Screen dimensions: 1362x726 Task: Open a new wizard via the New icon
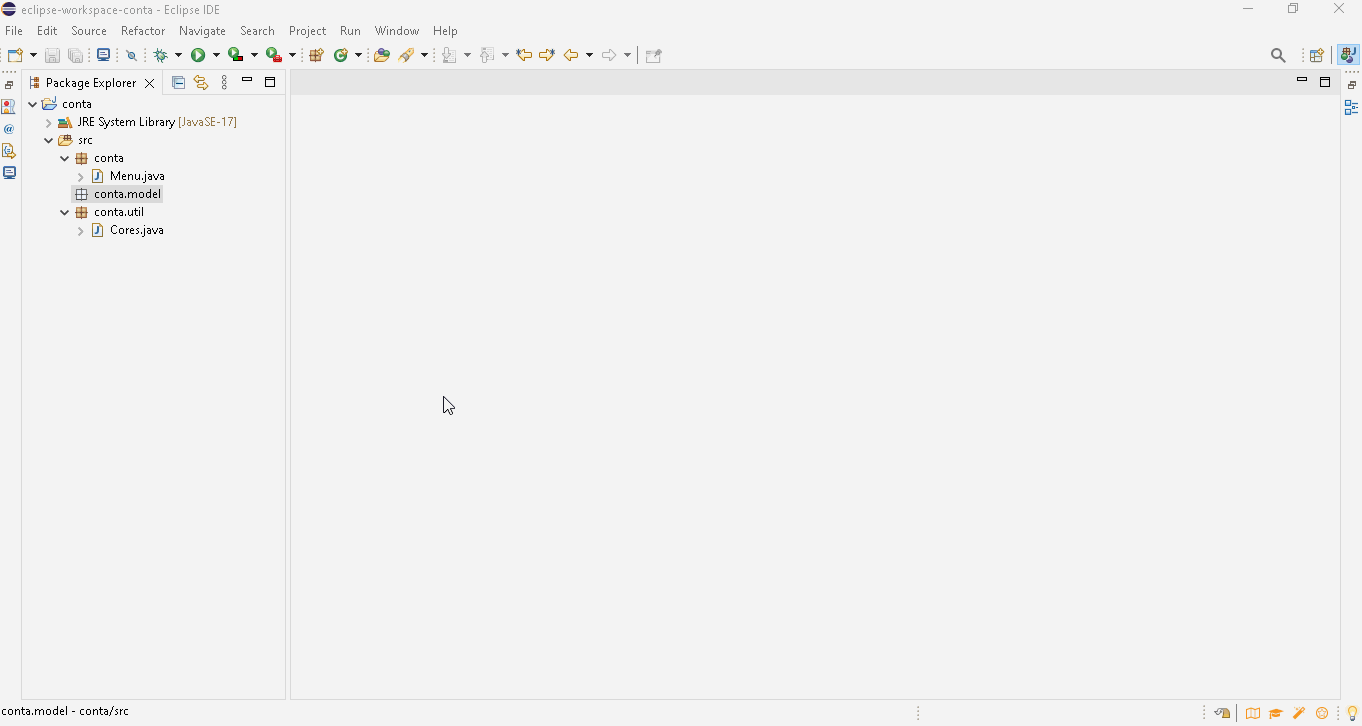14,55
